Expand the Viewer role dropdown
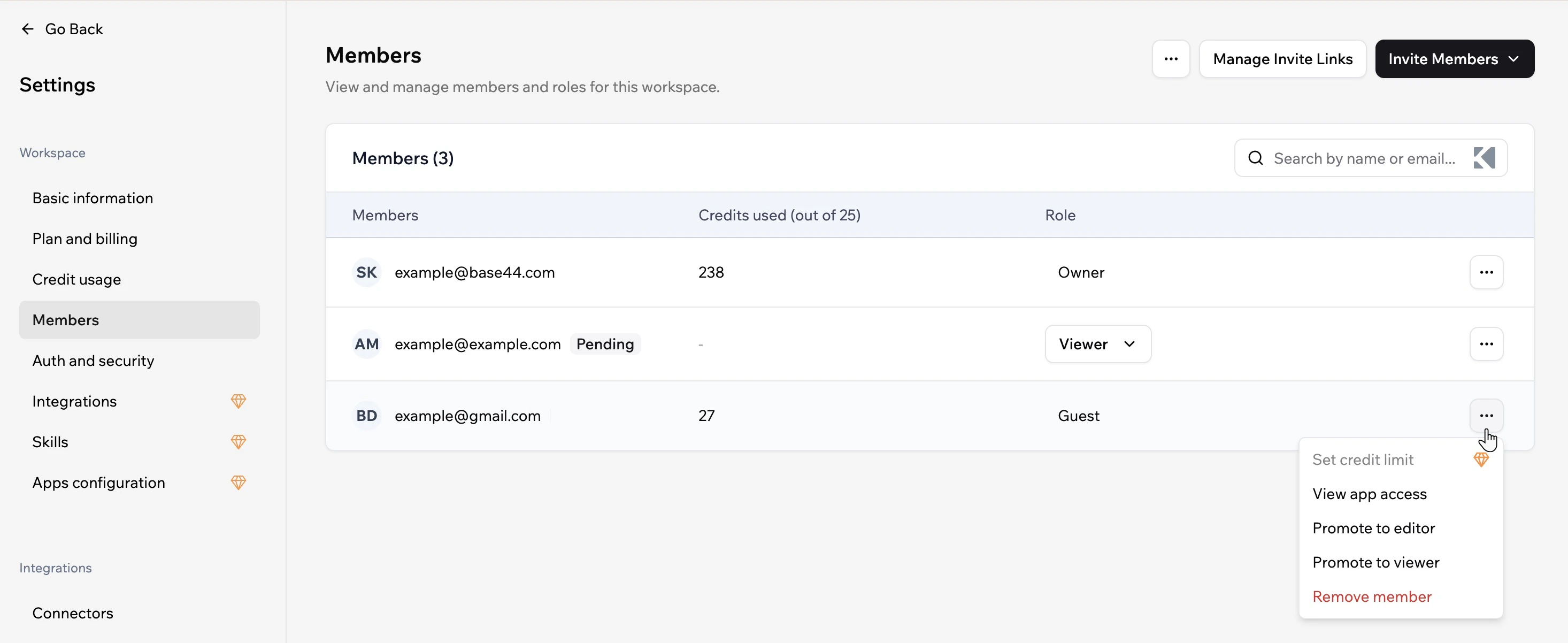This screenshot has height=643, width=1568. (x=1097, y=344)
